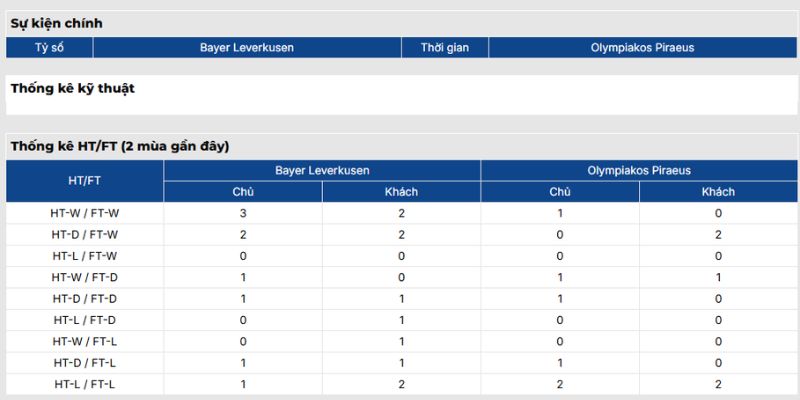800x400 pixels.
Task: Select the "Thời gian" column header
Action: [445, 47]
